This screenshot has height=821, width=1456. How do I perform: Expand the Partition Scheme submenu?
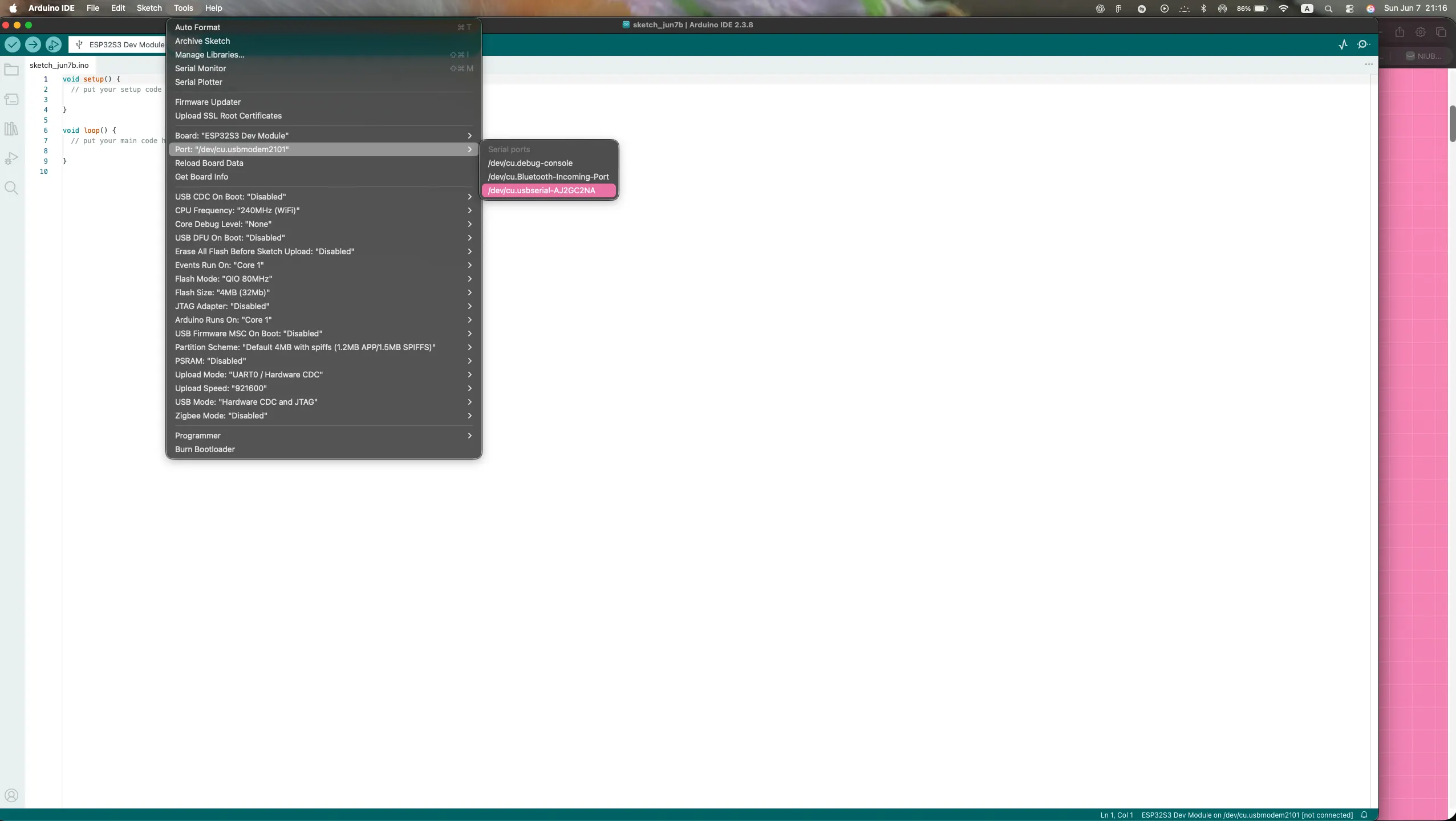[323, 347]
